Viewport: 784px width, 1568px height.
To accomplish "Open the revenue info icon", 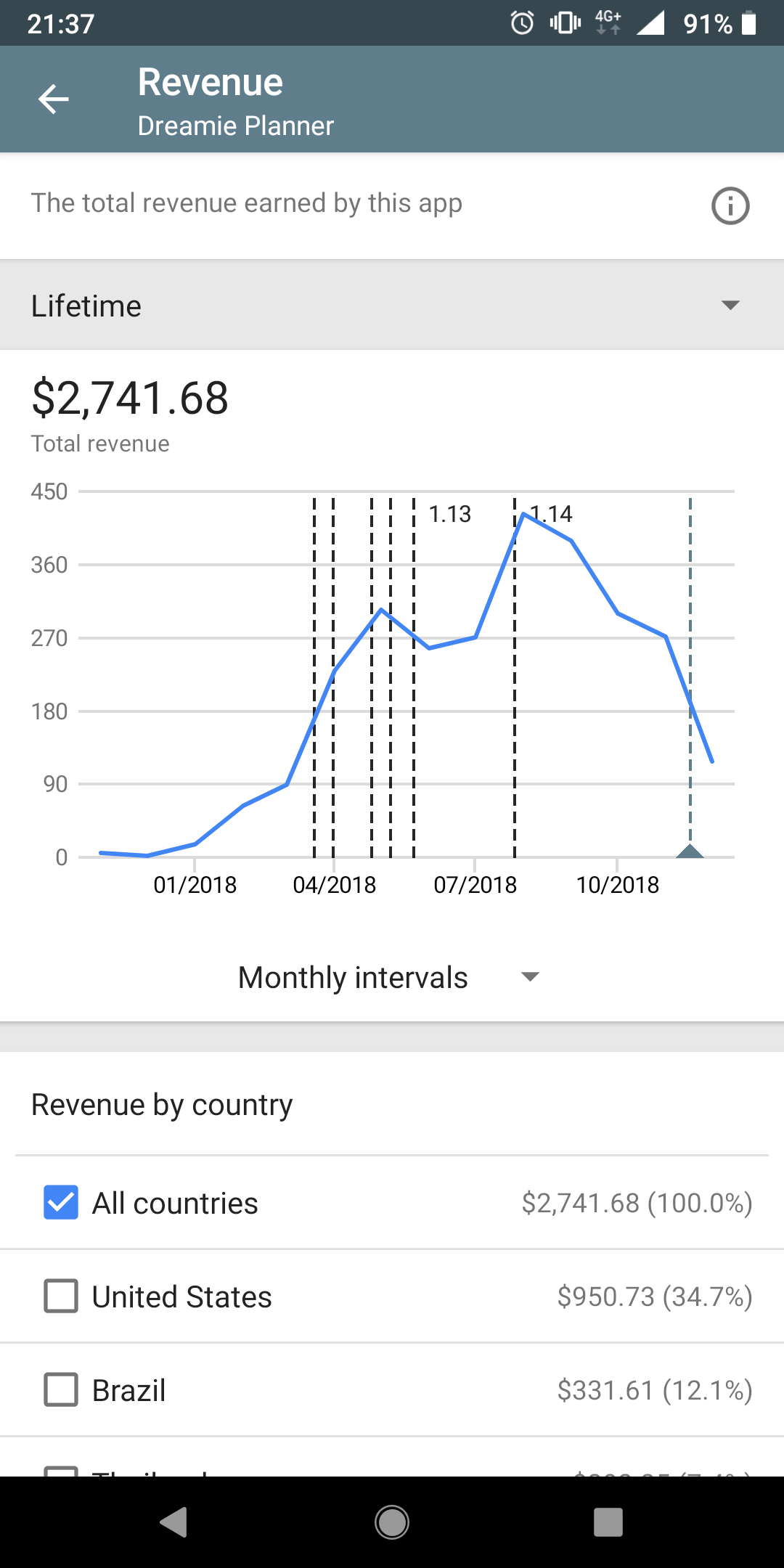I will 730,205.
